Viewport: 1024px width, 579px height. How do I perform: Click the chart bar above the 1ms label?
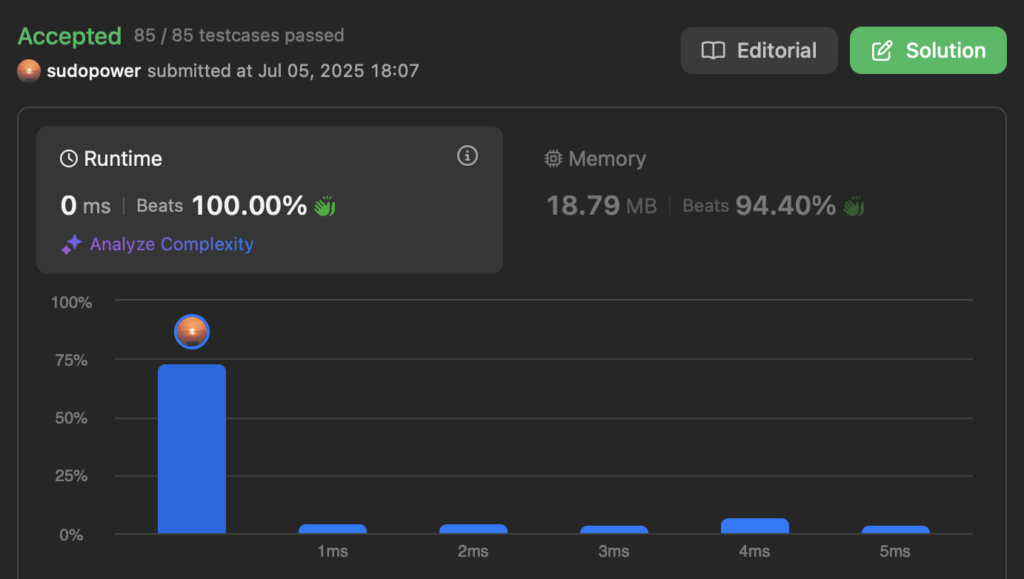point(332,529)
